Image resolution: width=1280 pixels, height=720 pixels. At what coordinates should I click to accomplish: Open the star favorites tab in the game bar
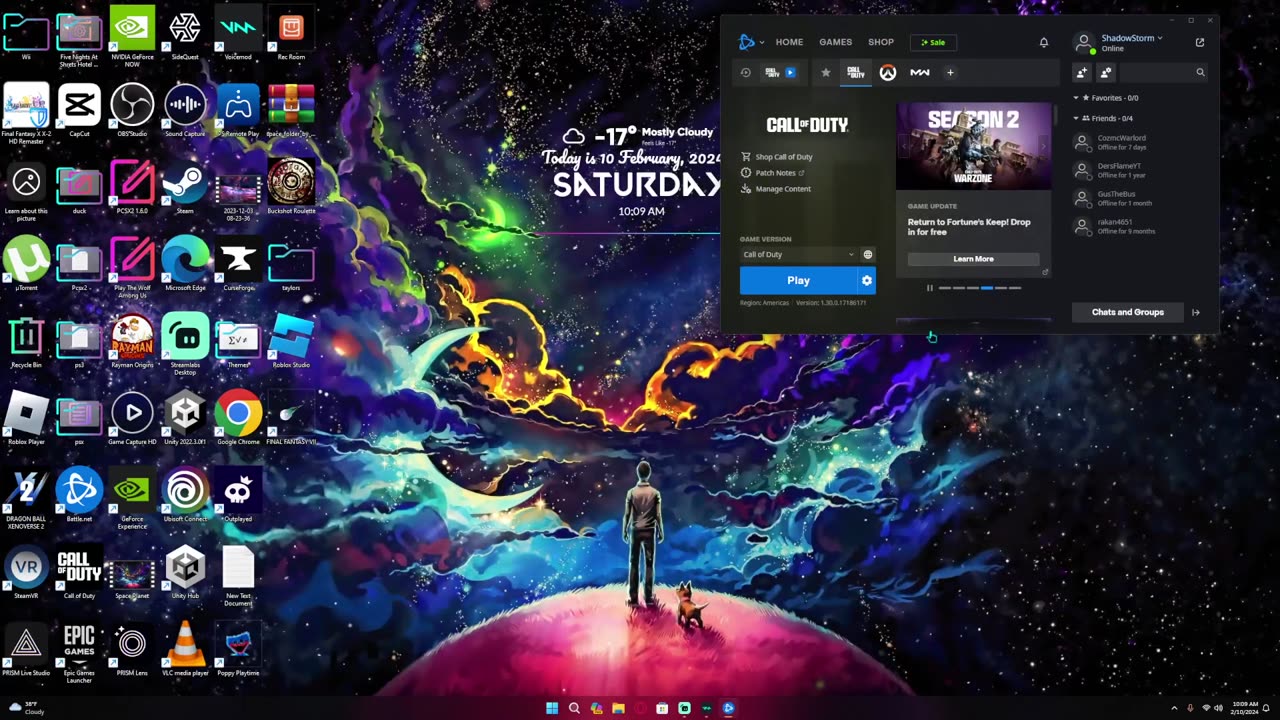(825, 72)
